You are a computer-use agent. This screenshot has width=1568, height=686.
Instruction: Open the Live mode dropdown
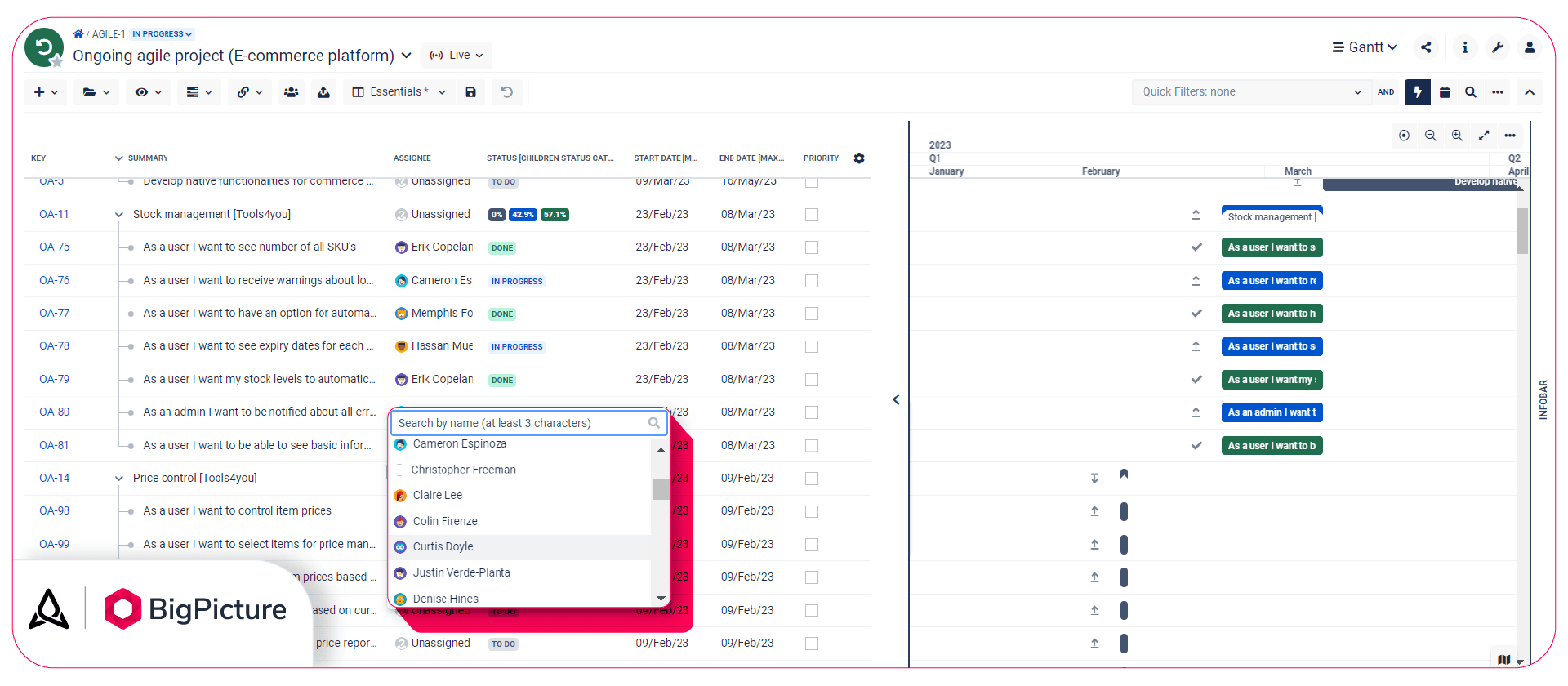457,56
